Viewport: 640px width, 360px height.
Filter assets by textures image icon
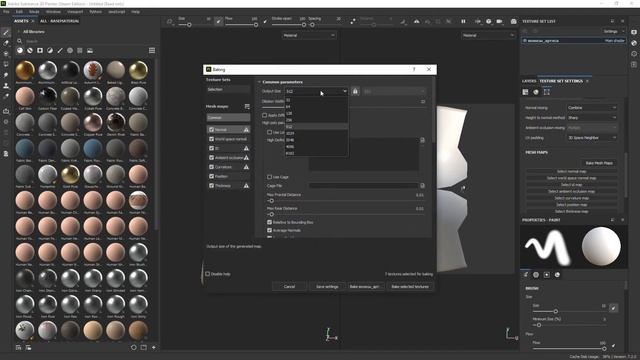90,51
